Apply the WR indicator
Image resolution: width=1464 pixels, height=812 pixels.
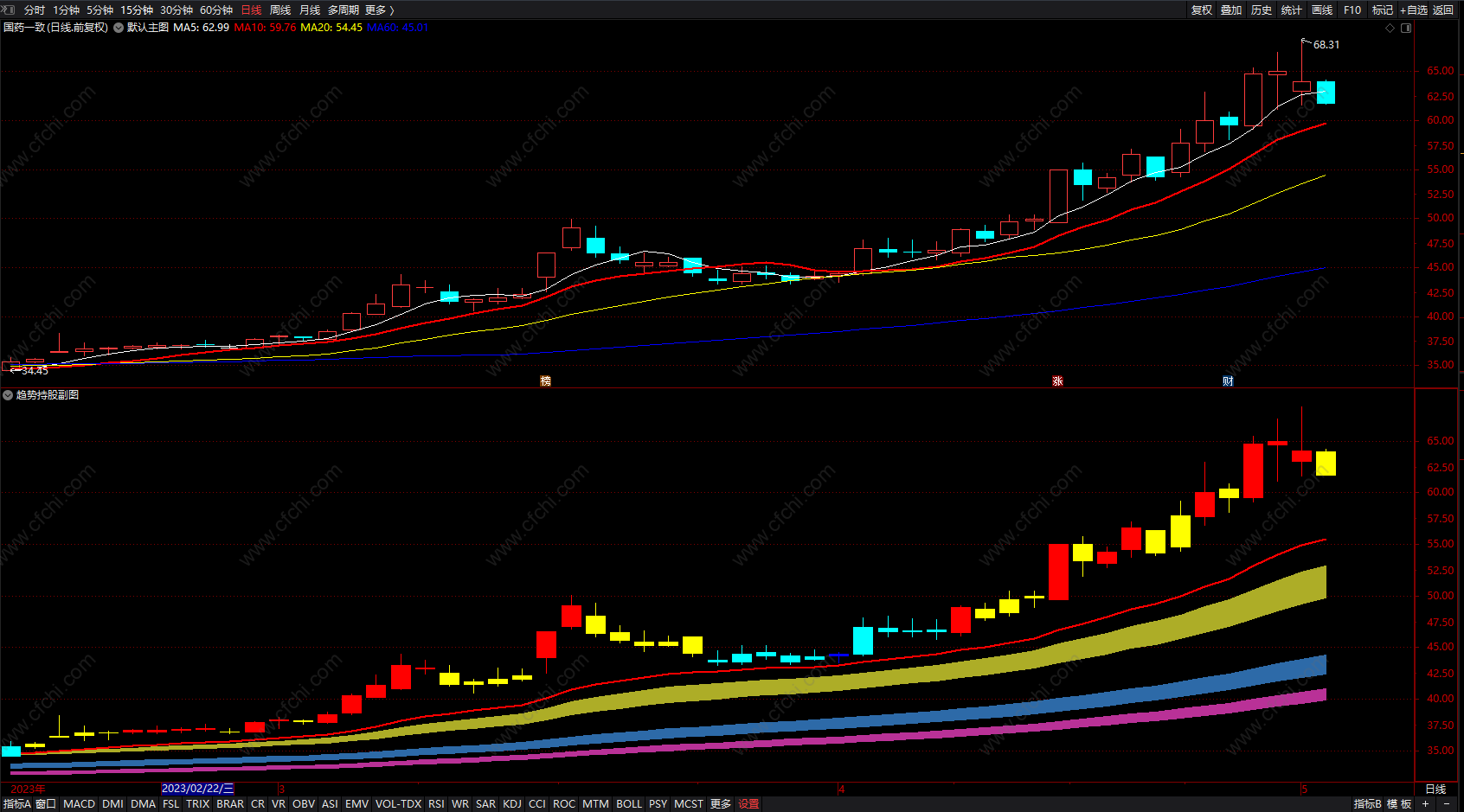pos(460,804)
